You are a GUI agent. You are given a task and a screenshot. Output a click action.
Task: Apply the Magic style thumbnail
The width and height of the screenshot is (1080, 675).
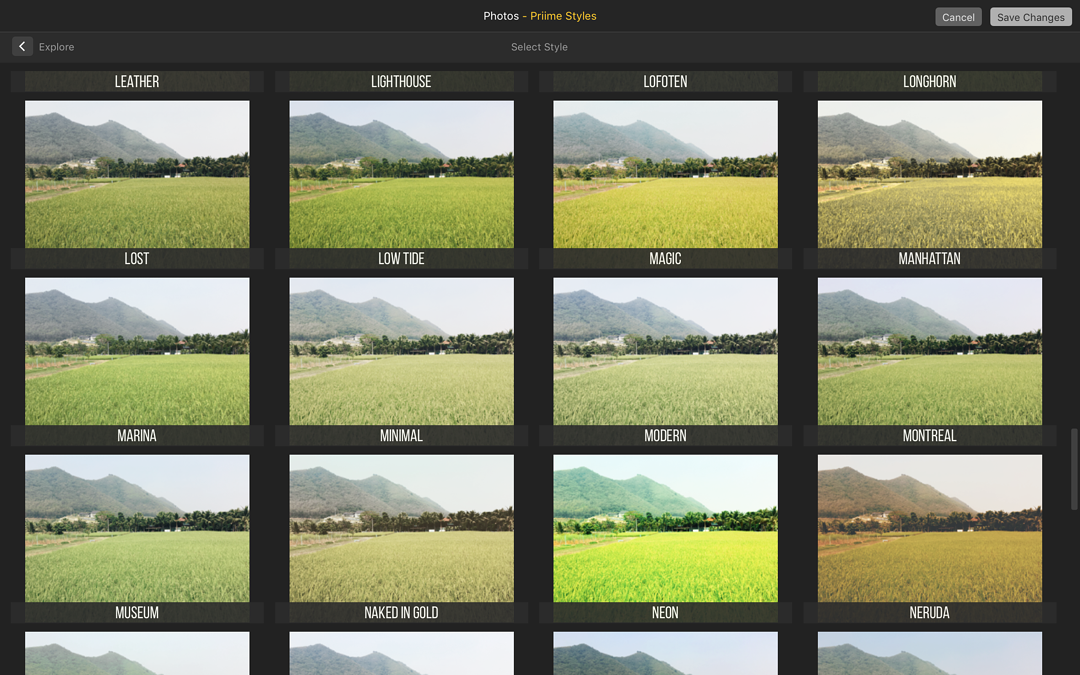click(665, 174)
